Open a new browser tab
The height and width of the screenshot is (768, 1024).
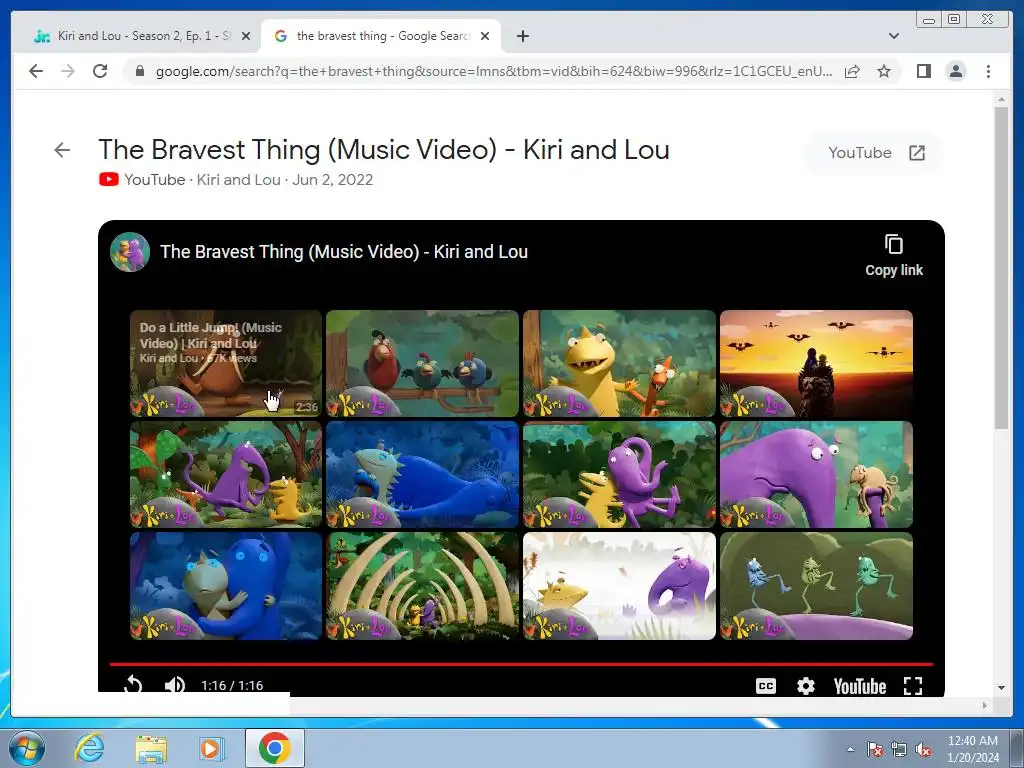click(x=522, y=36)
